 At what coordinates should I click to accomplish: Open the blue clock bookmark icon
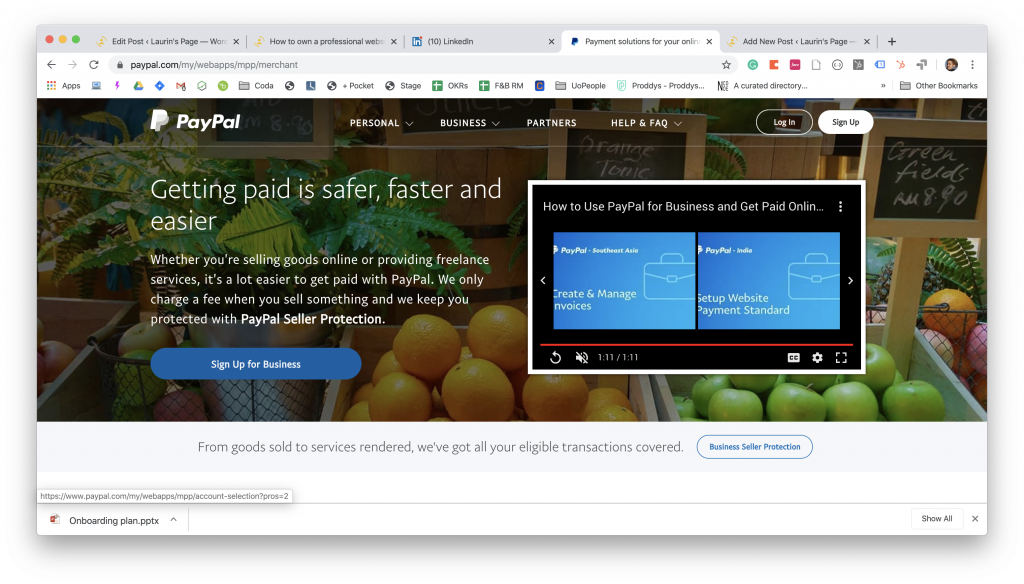point(310,86)
